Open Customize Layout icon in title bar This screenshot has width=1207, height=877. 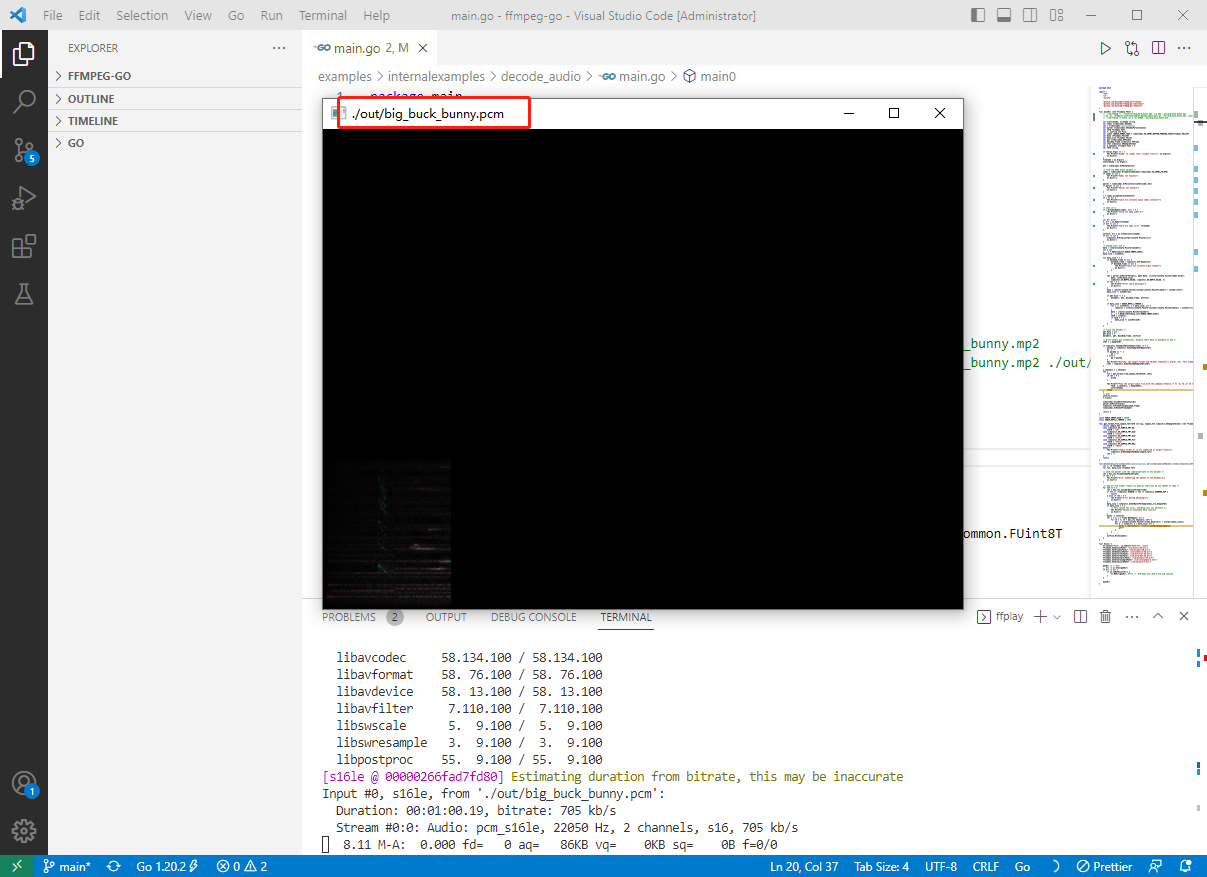point(1054,15)
